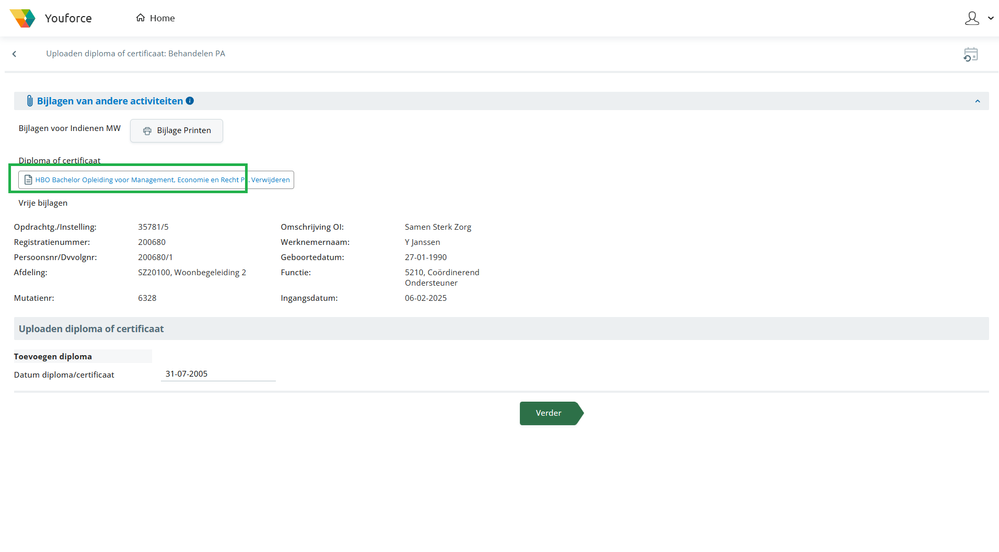Select employee name Y Janssen

click(422, 242)
